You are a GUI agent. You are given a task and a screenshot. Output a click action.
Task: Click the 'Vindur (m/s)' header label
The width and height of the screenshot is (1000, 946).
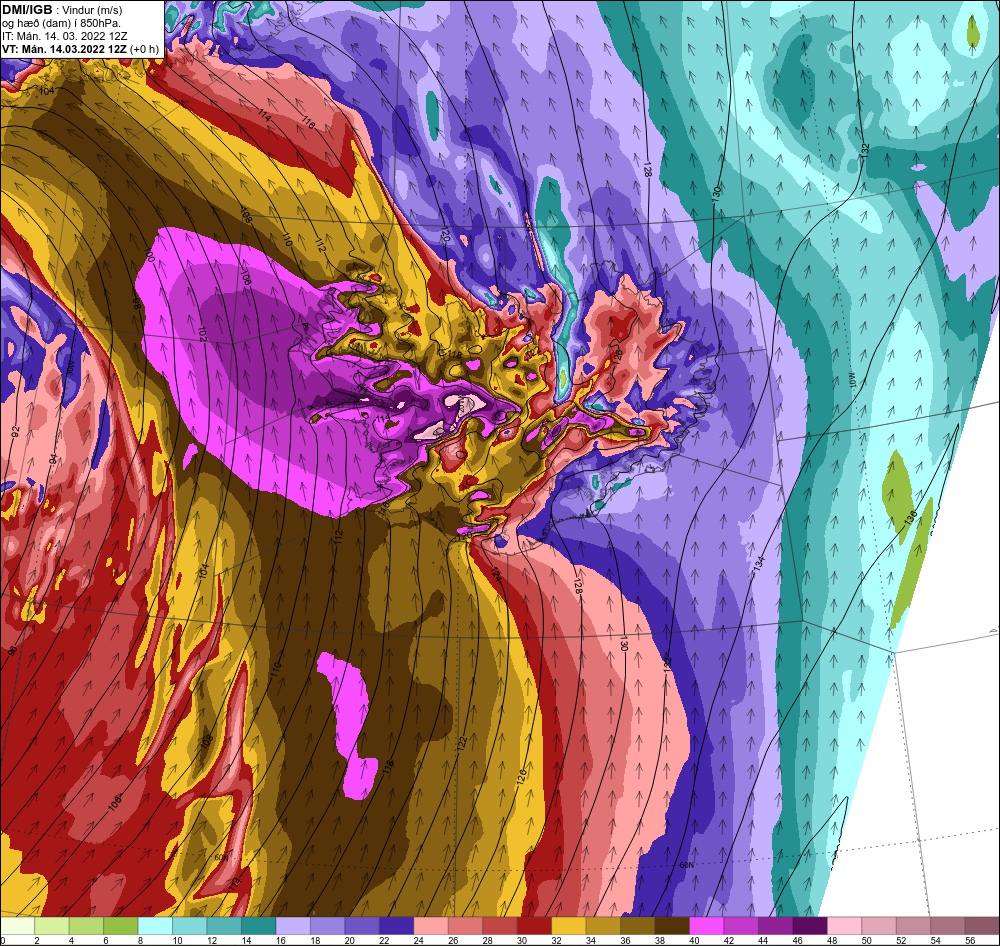(x=92, y=11)
